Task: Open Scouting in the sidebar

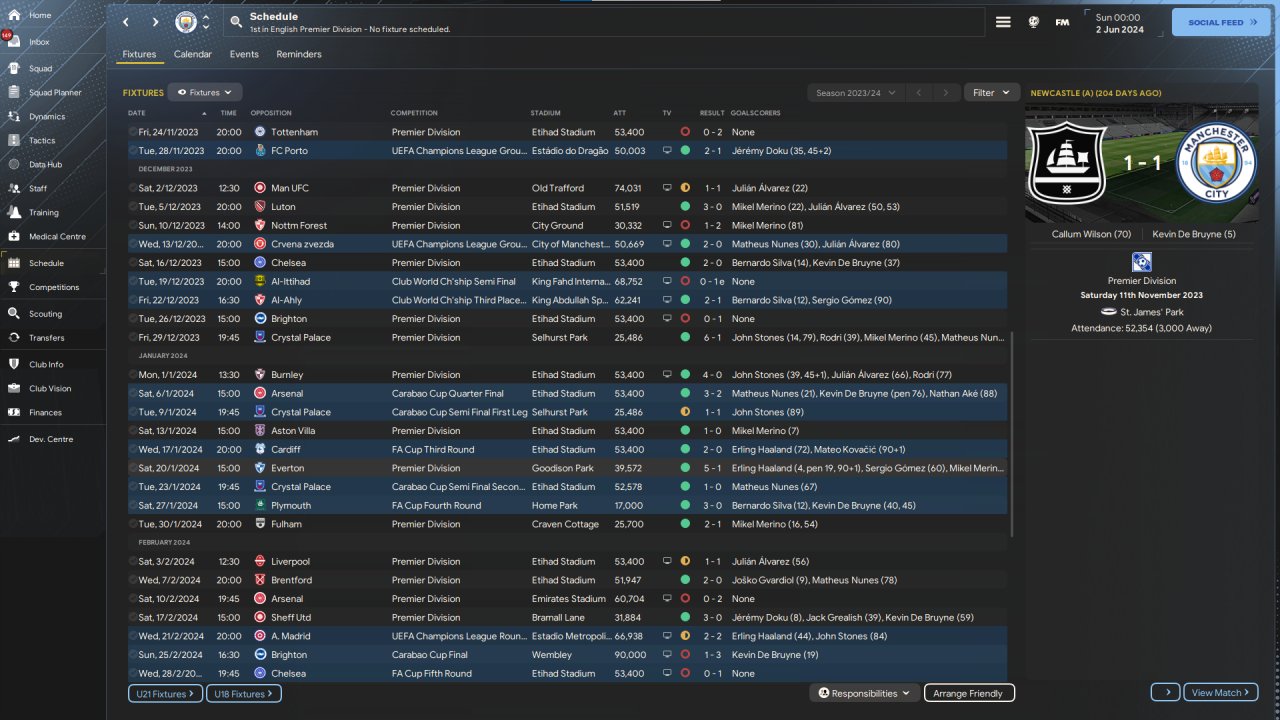Action: tap(45, 314)
